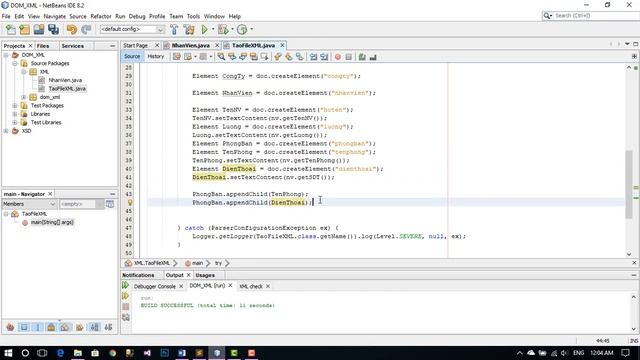Collapse the Source Packages node

pos(15,64)
